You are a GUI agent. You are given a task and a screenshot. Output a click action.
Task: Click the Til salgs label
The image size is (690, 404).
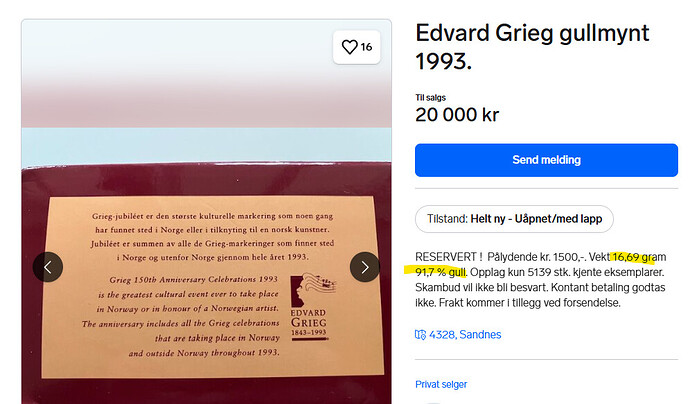coord(430,98)
